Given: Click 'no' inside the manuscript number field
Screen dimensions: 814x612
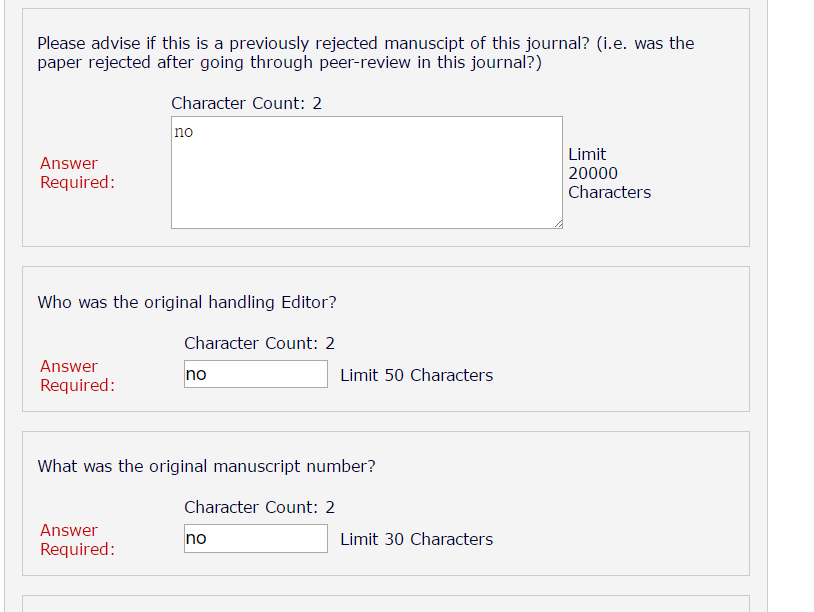Looking at the screenshot, I should pyautogui.click(x=196, y=539).
